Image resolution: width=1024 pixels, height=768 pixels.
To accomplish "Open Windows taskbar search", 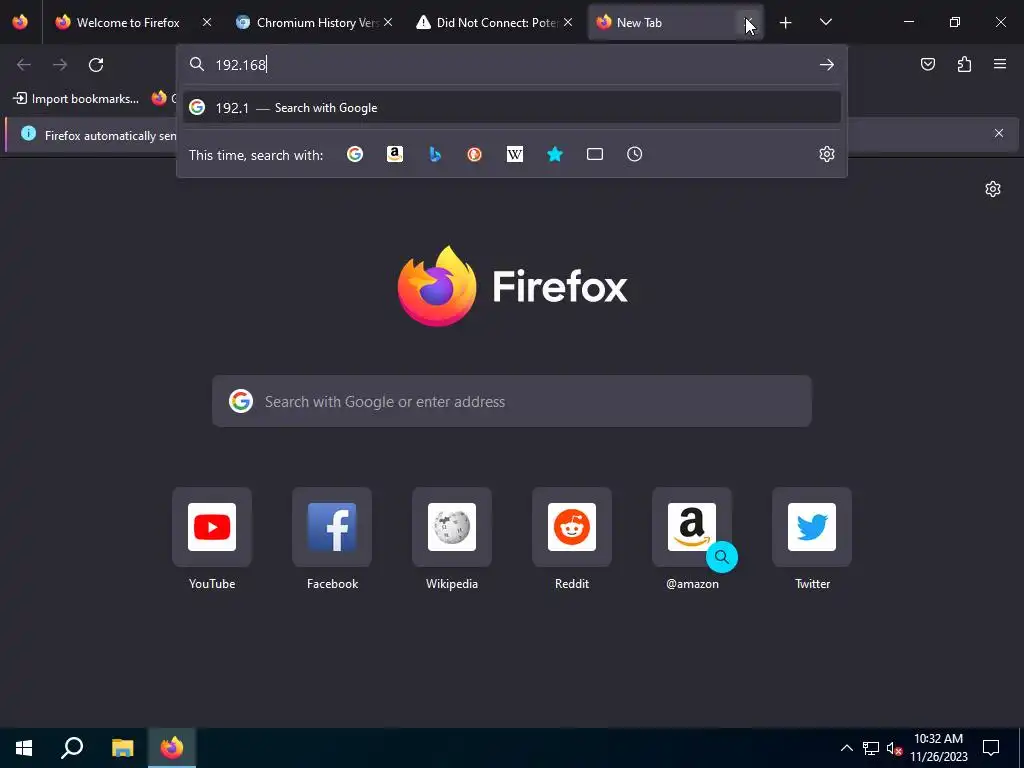I will pos(72,748).
